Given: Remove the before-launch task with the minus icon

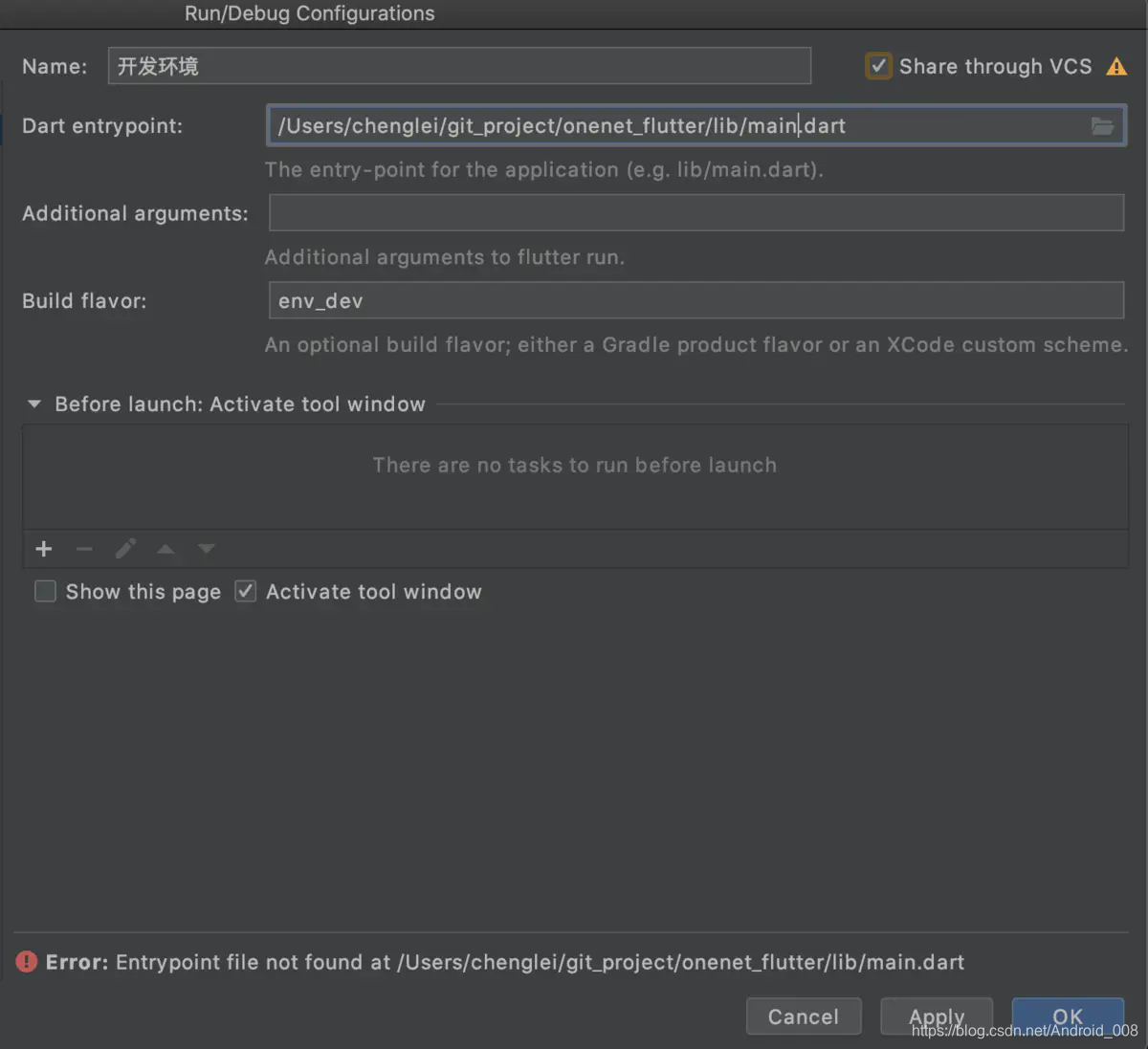Looking at the screenshot, I should point(84,549).
